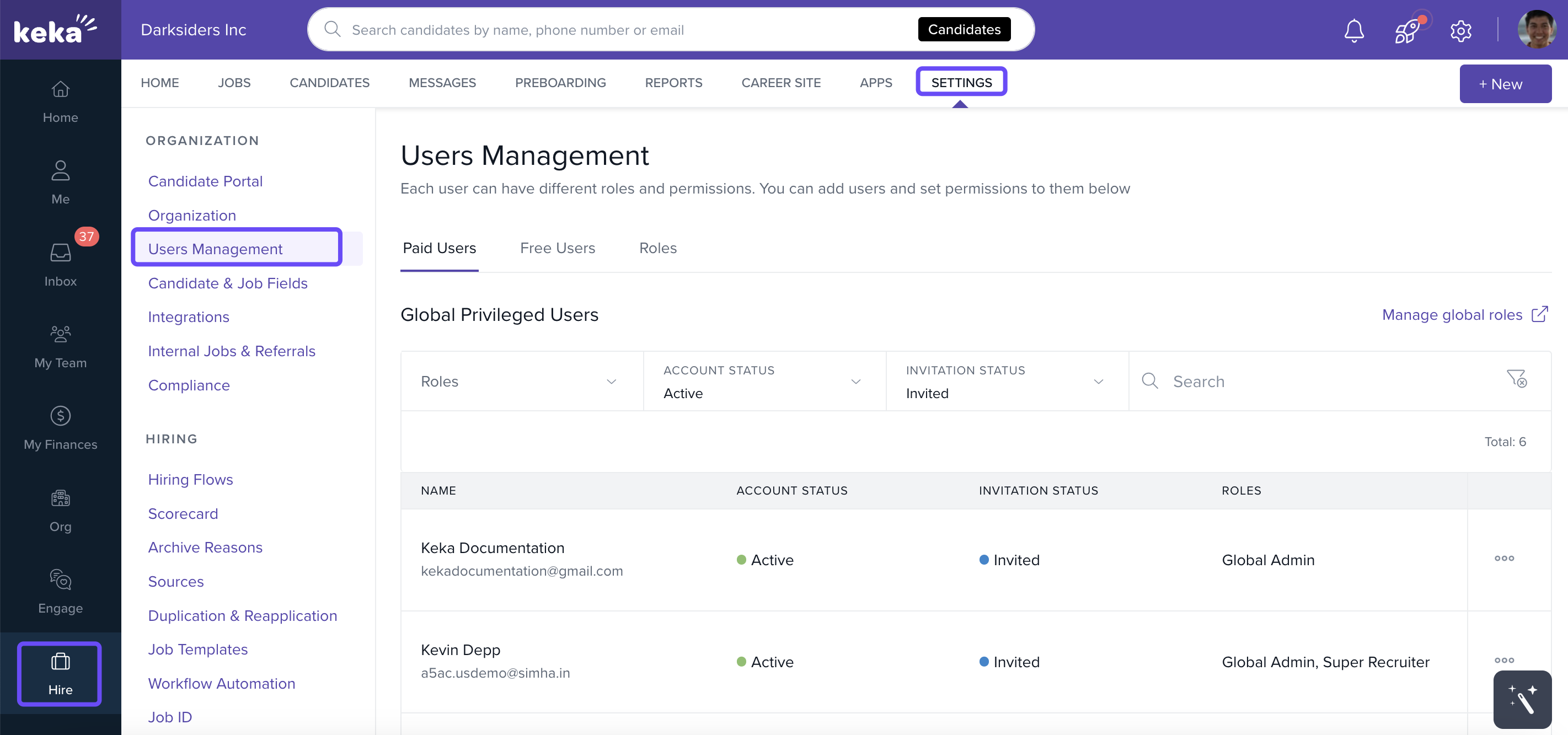1568x735 pixels.
Task: Open the CANDIDATES menu item
Action: tap(329, 83)
